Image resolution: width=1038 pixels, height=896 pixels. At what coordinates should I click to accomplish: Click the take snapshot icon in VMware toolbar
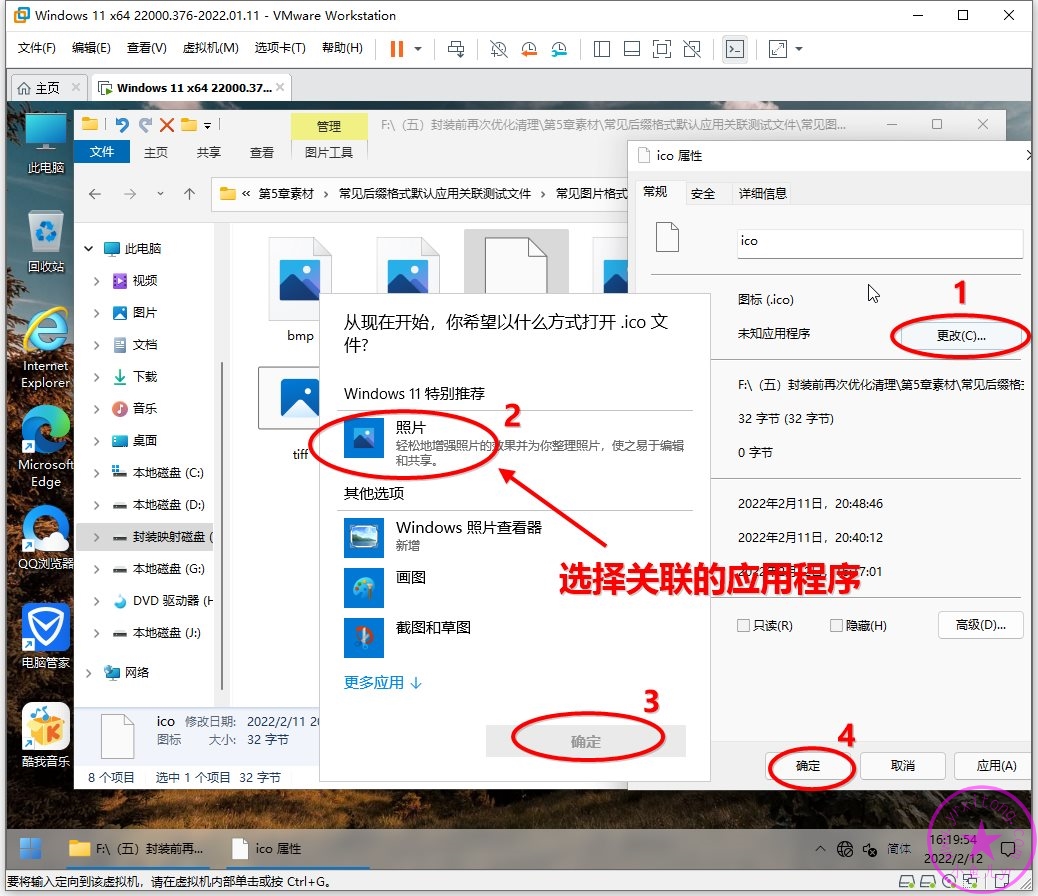coord(498,49)
